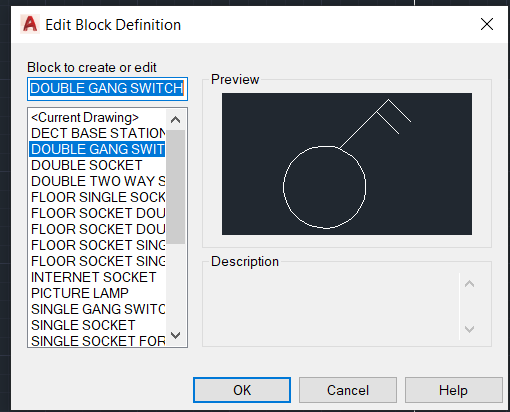The image size is (510, 412).
Task: Click description box down arrow
Action: (x=469, y=329)
